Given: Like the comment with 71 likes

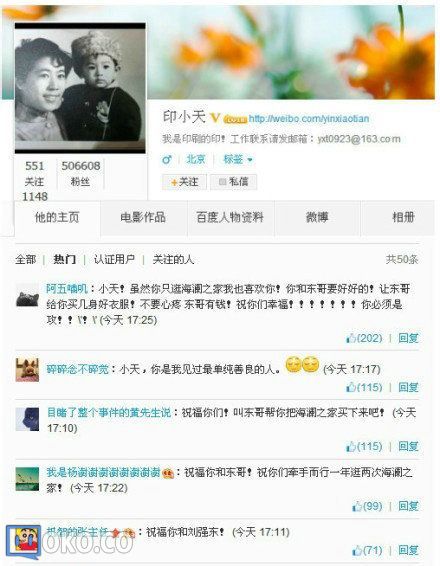Looking at the screenshot, I should pos(357,550).
